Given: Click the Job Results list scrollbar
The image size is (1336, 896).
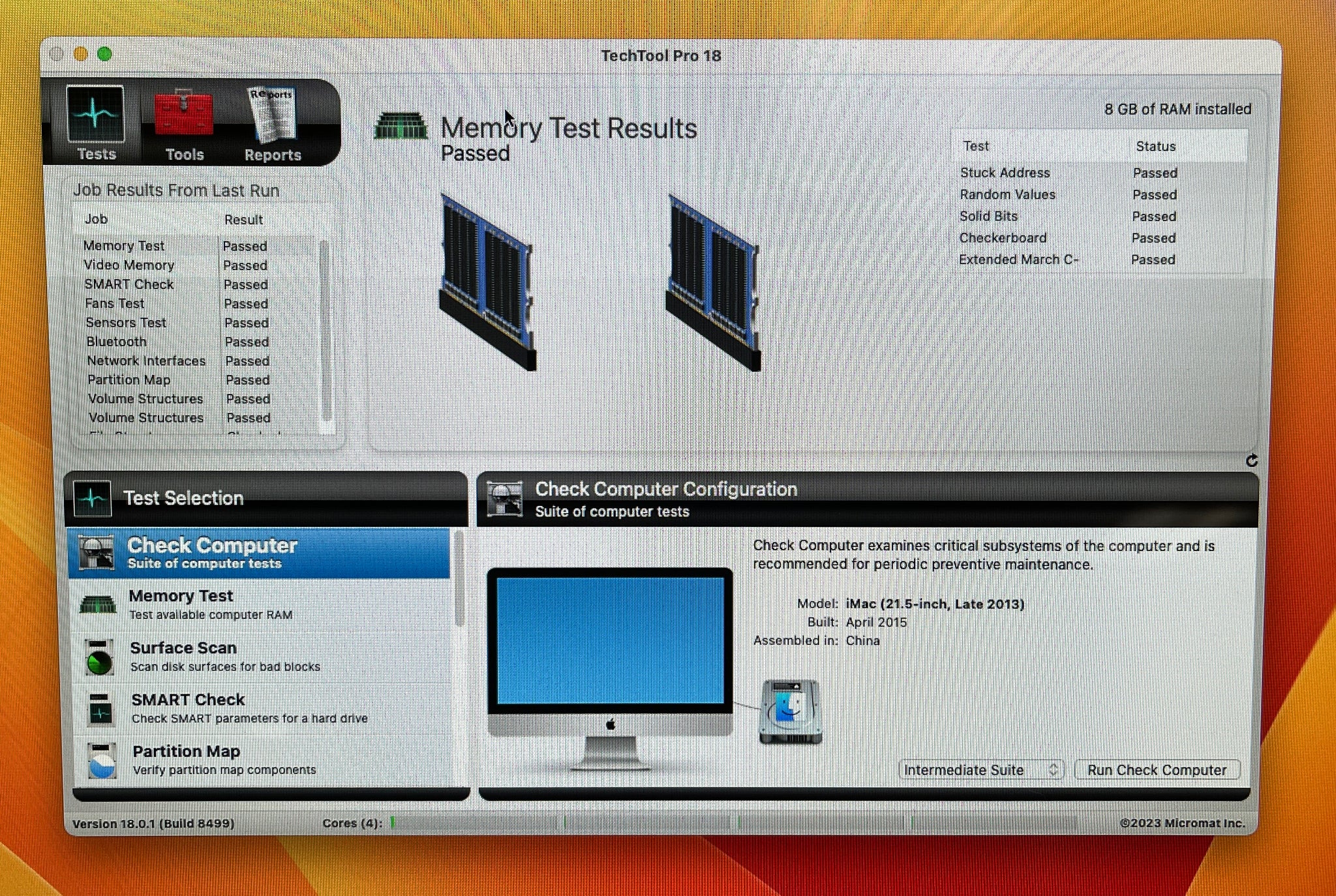Looking at the screenshot, I should 325,331.
